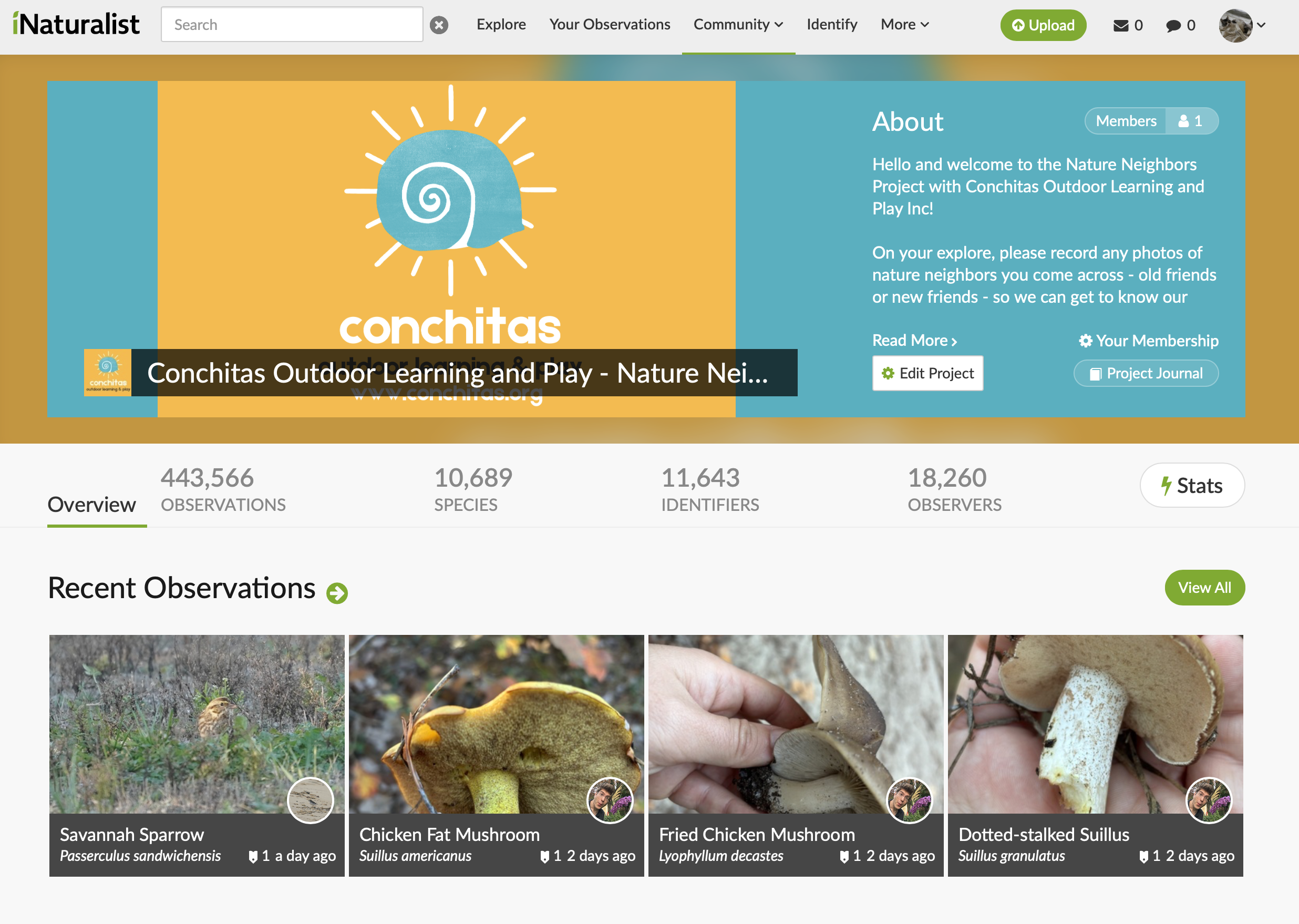Open the comments speech bubble icon
This screenshot has width=1299, height=924.
(x=1173, y=26)
